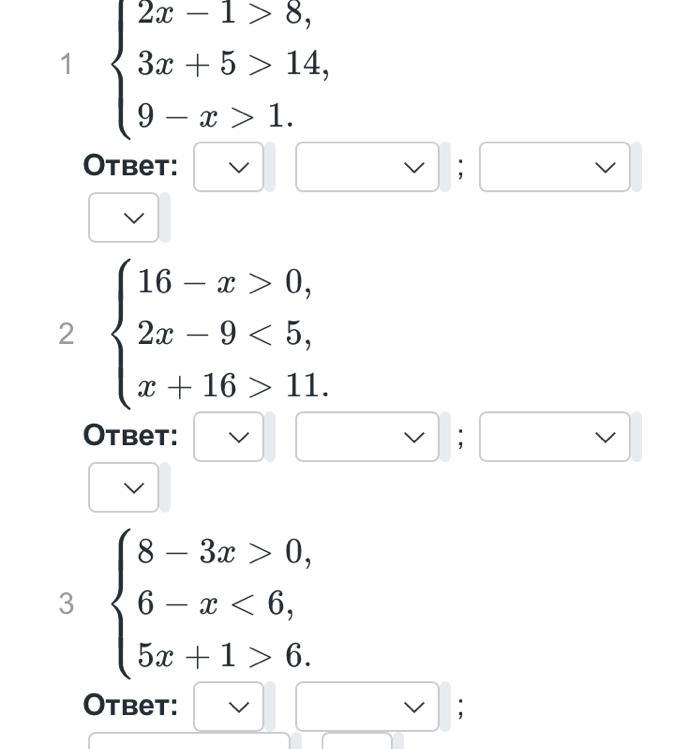Open the partially visible closing bracket dropdown of system 3

coord(357,741)
